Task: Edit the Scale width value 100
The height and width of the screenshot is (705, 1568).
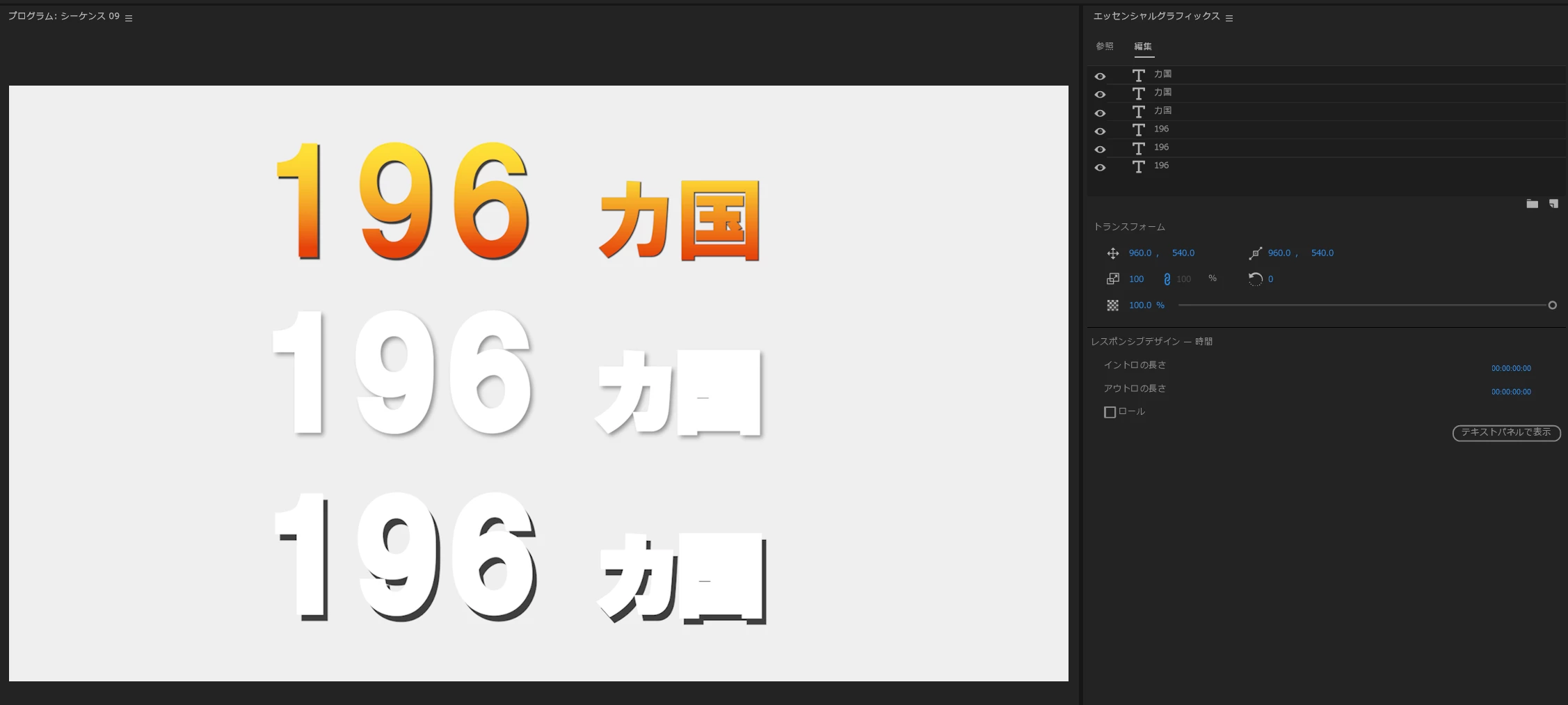Action: [x=1136, y=278]
